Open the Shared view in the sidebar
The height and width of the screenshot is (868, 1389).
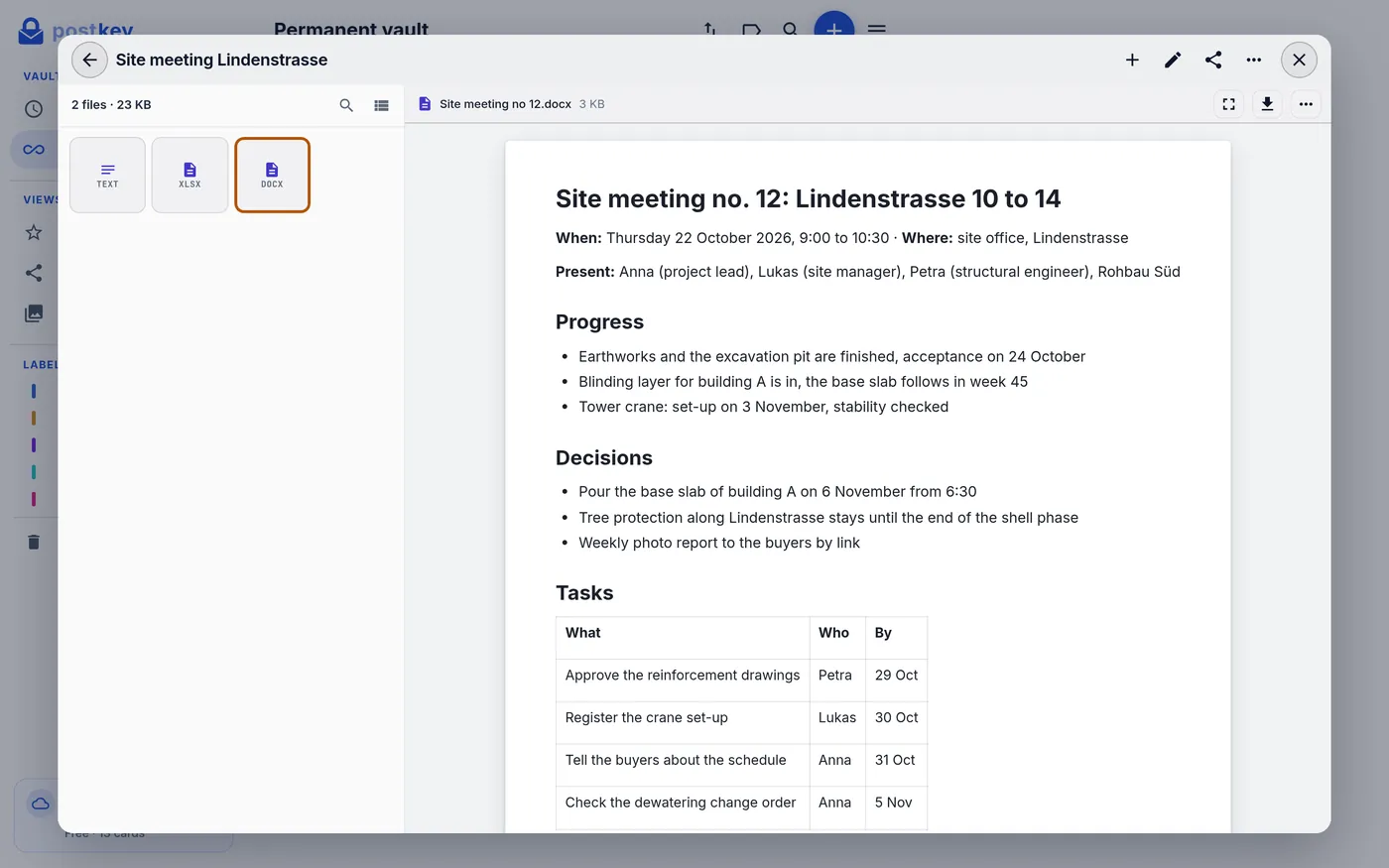(x=34, y=273)
